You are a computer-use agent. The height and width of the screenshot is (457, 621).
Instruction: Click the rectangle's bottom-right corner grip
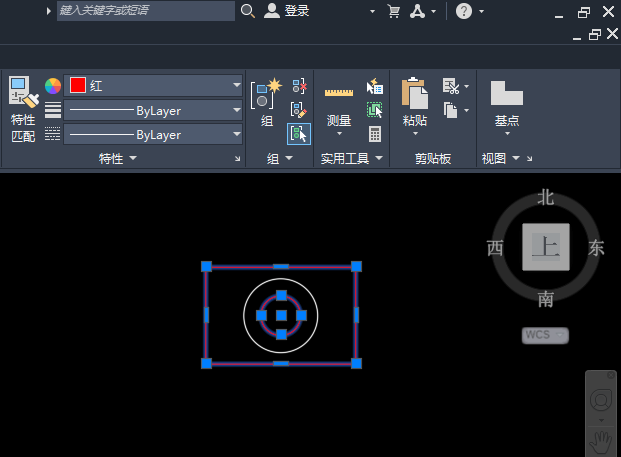356,363
